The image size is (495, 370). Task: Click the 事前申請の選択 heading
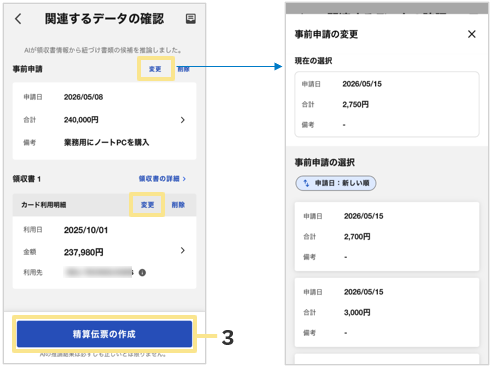click(x=324, y=162)
